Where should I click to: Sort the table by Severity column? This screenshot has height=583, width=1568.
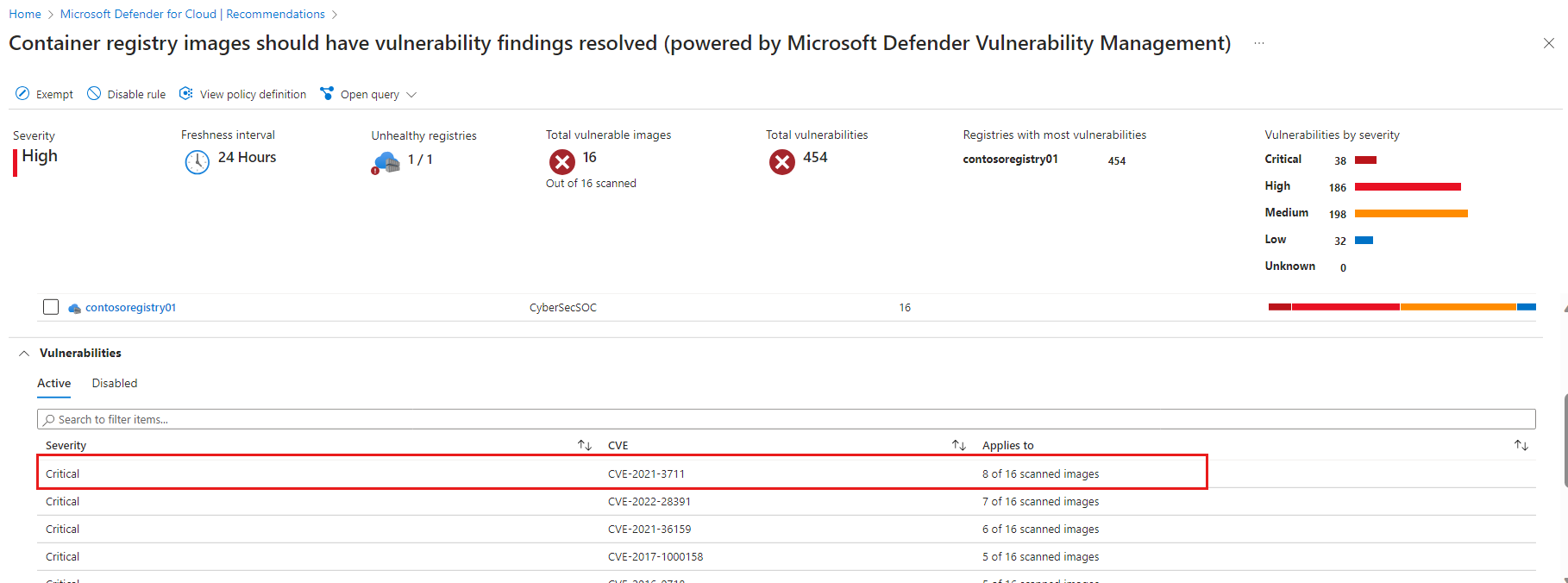(x=585, y=445)
